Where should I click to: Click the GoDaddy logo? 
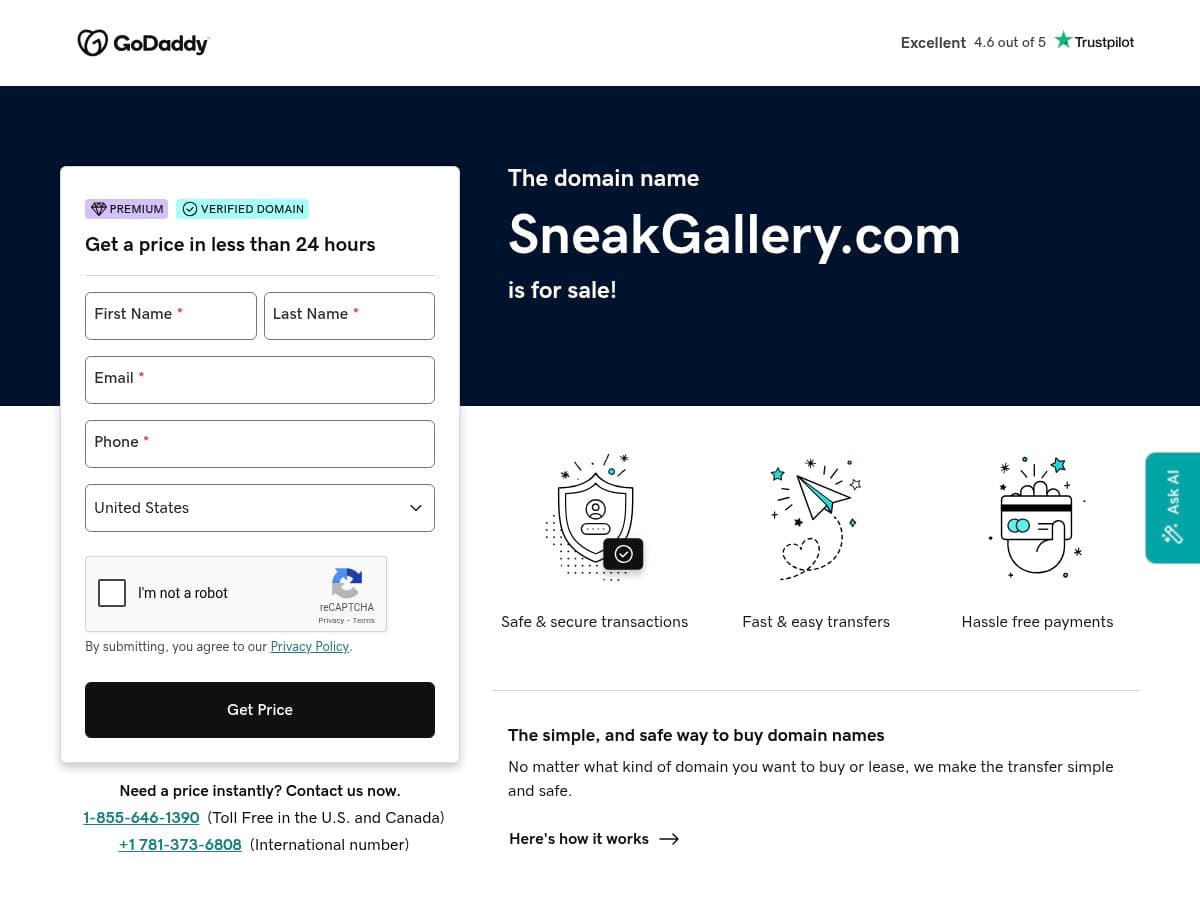(143, 42)
